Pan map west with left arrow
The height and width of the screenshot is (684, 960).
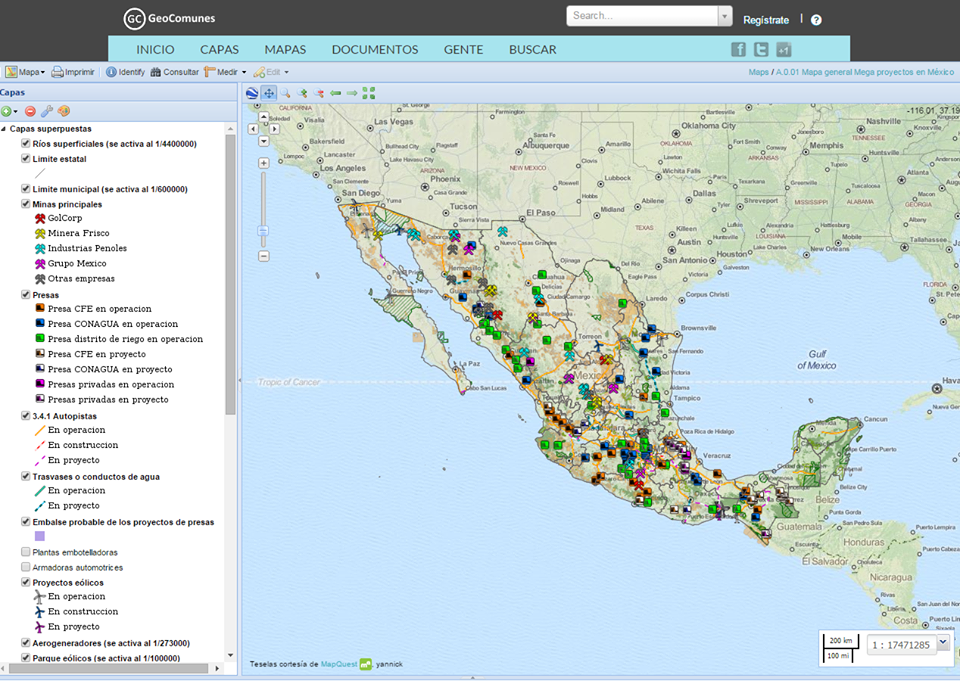(x=253, y=129)
